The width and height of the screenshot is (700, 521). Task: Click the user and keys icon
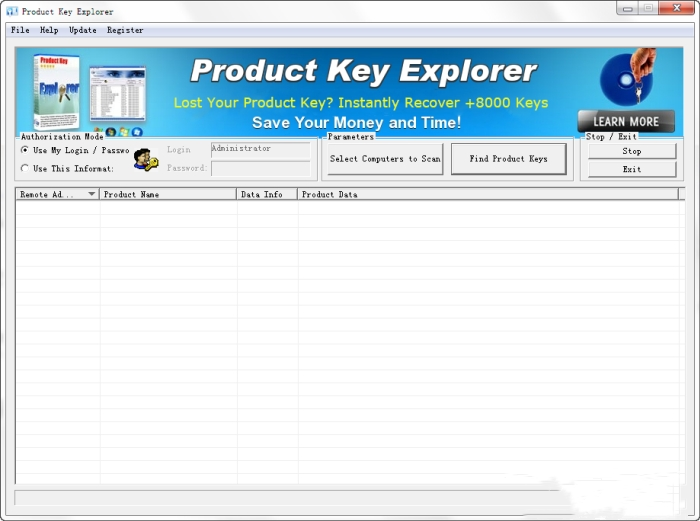(145, 159)
